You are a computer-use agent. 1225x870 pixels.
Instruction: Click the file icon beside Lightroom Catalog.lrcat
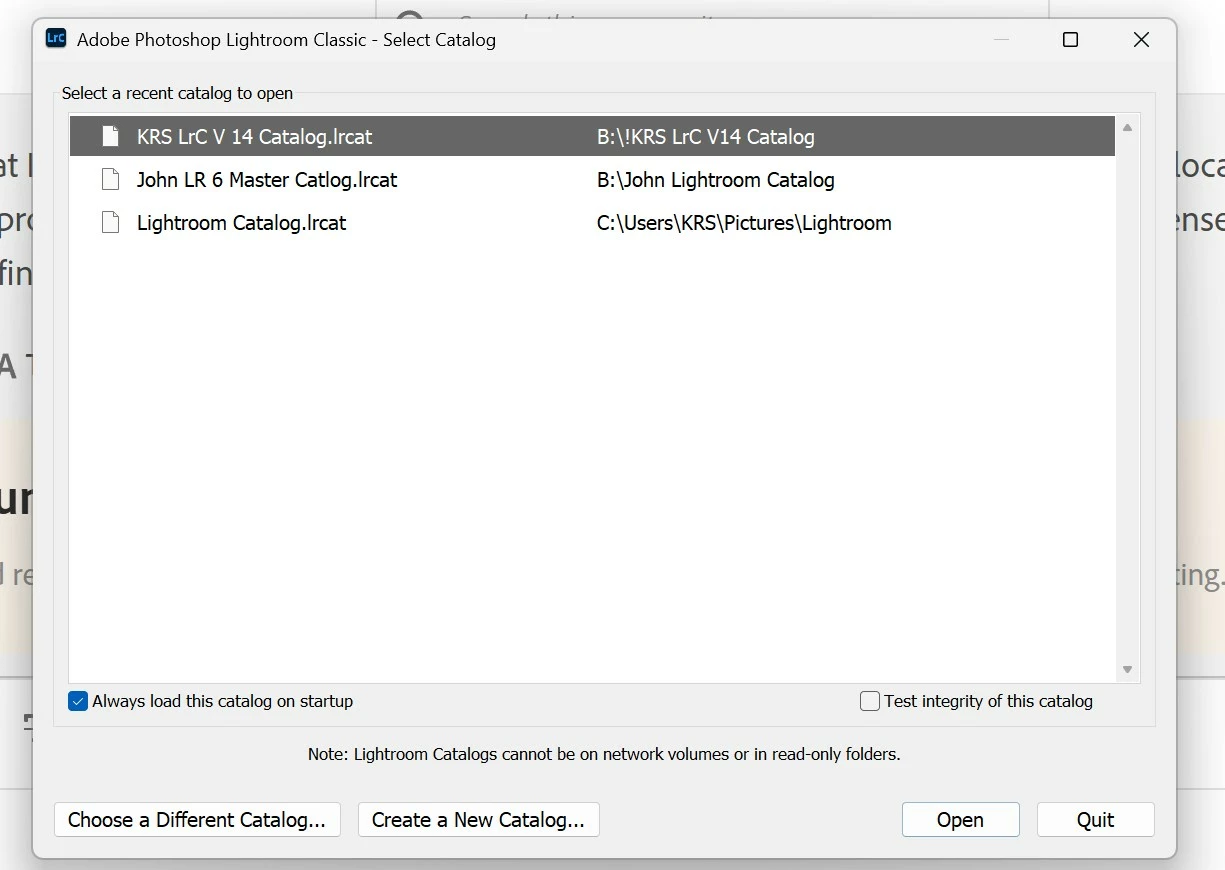[111, 223]
